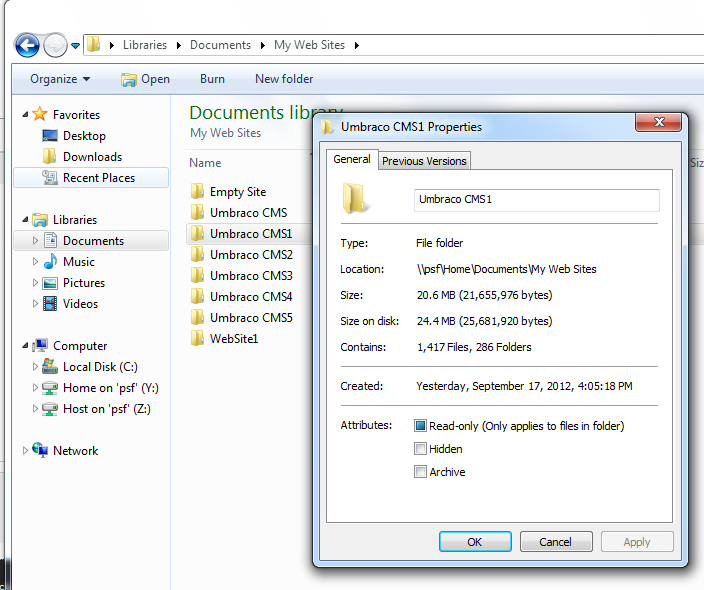Click the Created date value

(x=524, y=386)
